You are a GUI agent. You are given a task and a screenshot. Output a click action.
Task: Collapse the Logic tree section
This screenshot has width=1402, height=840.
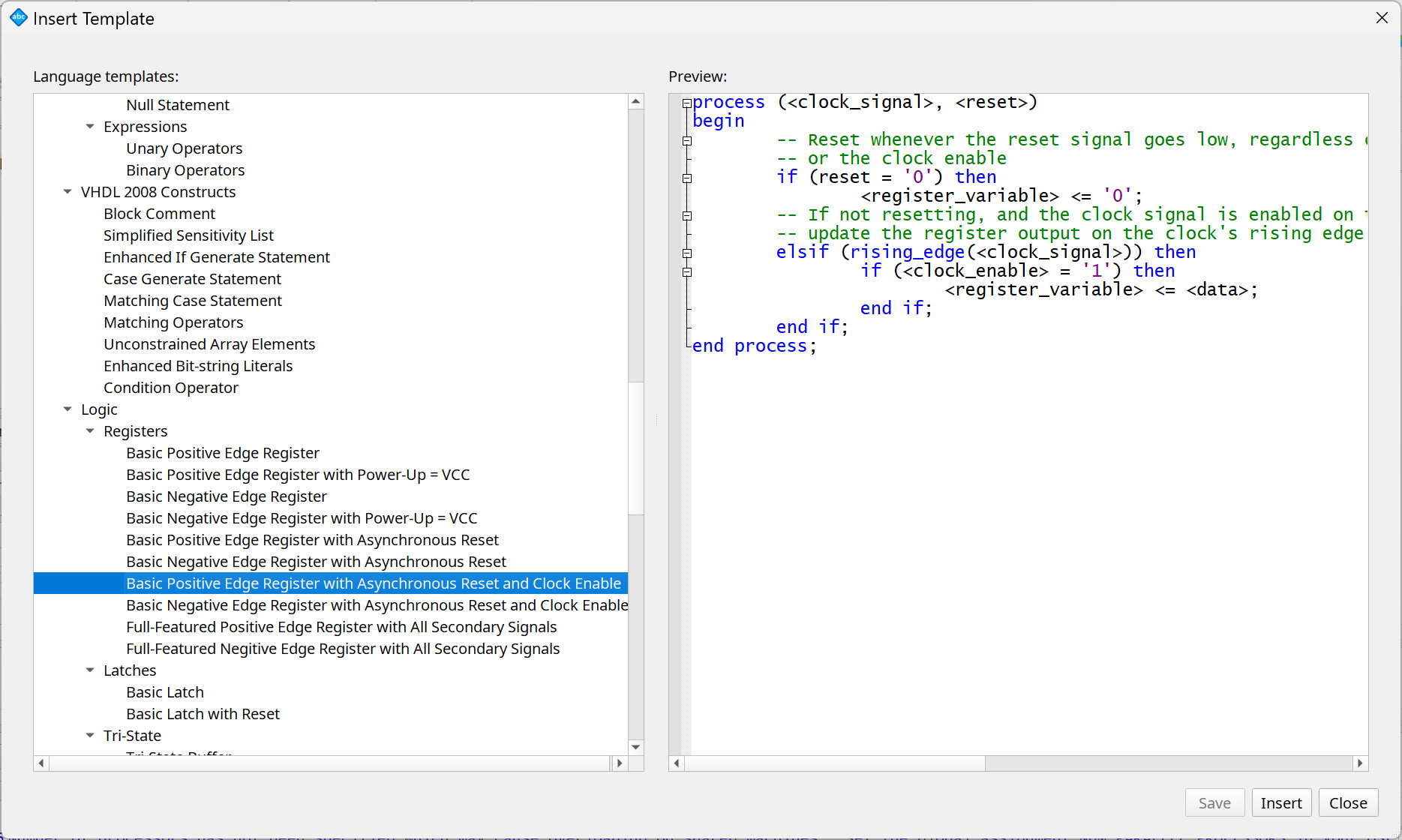(x=68, y=409)
